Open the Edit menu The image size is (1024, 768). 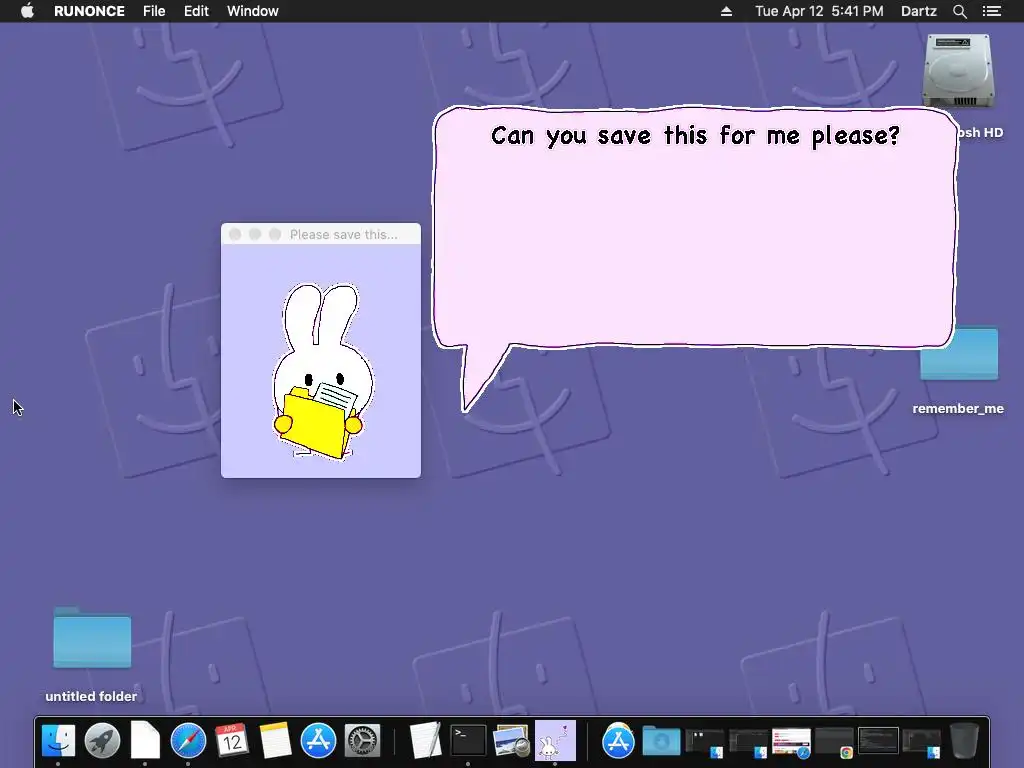point(196,11)
